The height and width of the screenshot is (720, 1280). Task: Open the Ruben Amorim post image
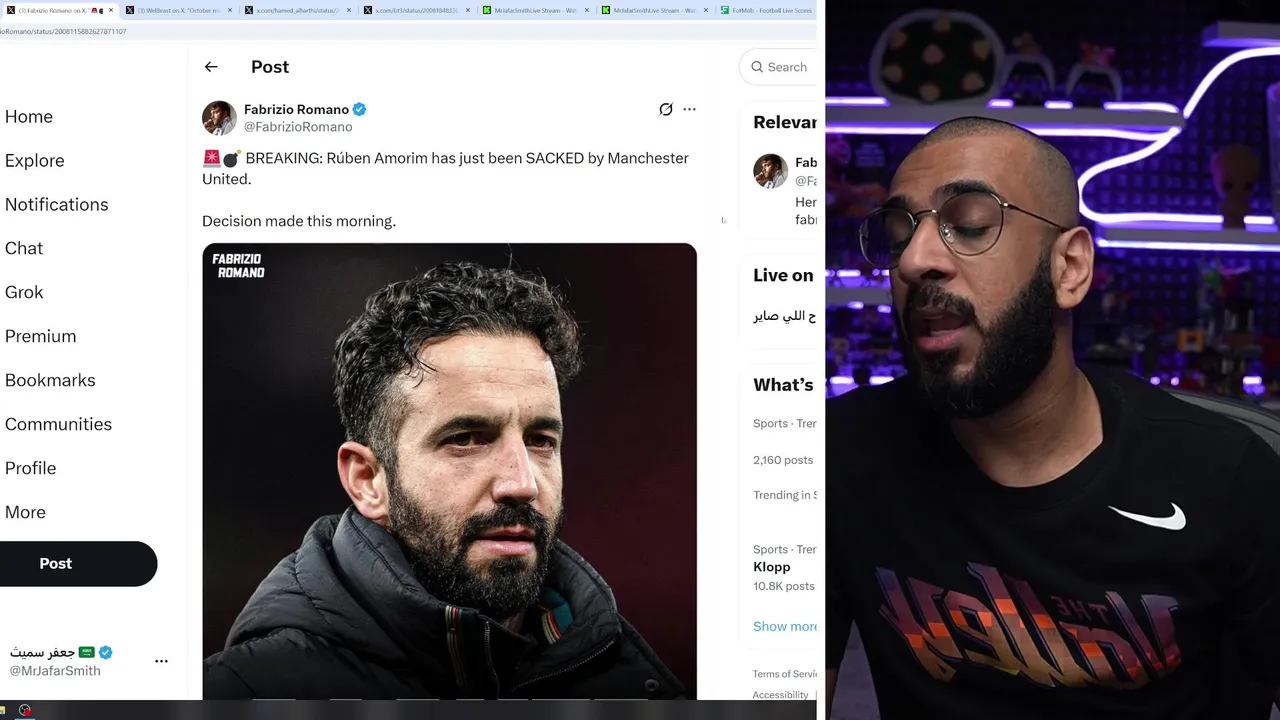pos(449,471)
